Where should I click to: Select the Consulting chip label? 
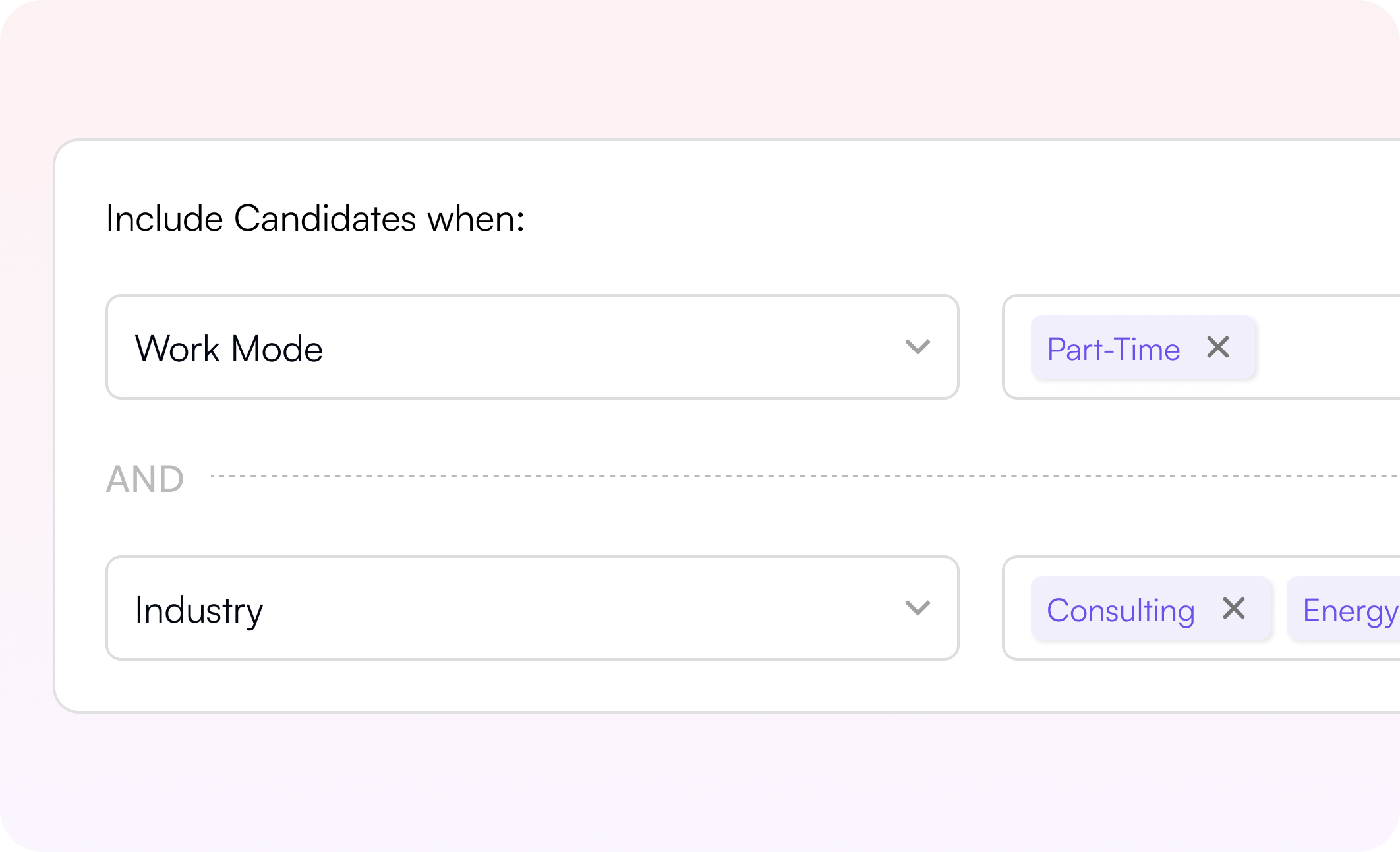coord(1121,610)
